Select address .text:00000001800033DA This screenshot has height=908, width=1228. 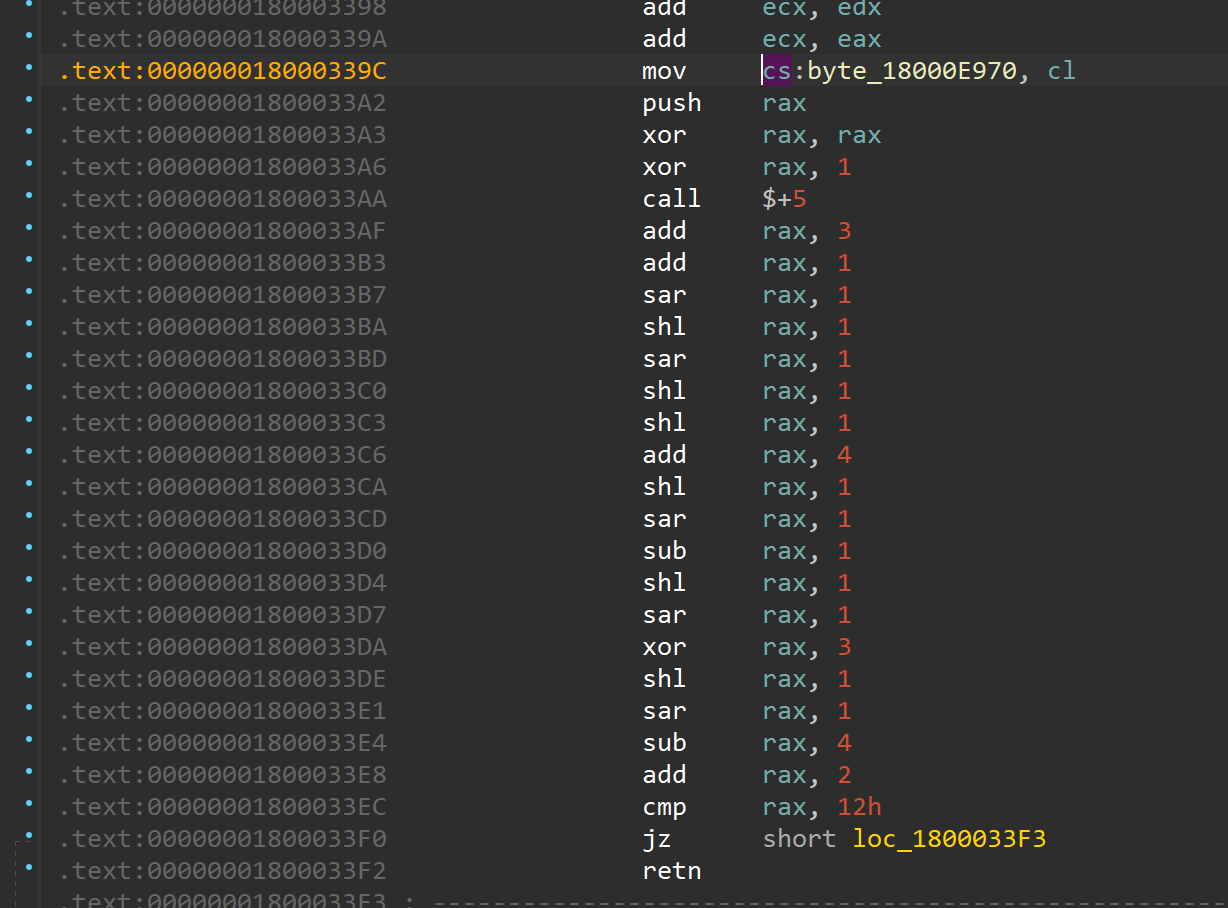(x=223, y=647)
